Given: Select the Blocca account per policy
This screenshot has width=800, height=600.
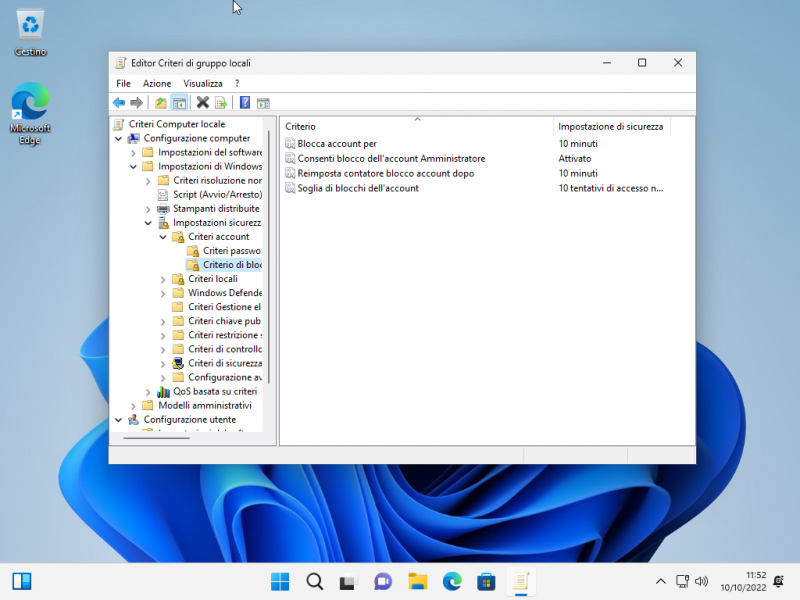Looking at the screenshot, I should click(337, 143).
